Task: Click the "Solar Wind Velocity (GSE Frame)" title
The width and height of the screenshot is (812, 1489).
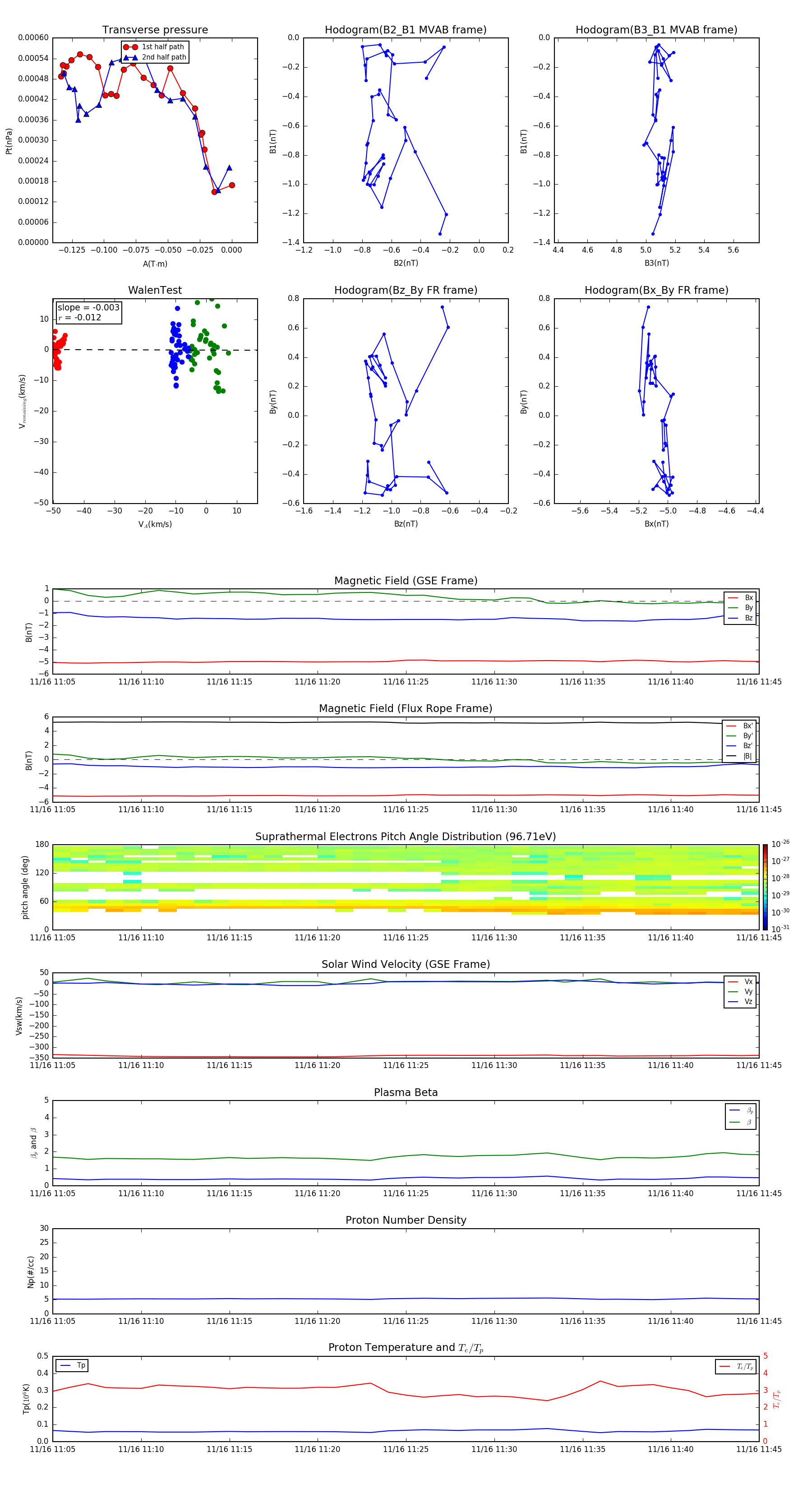Action: (x=406, y=965)
